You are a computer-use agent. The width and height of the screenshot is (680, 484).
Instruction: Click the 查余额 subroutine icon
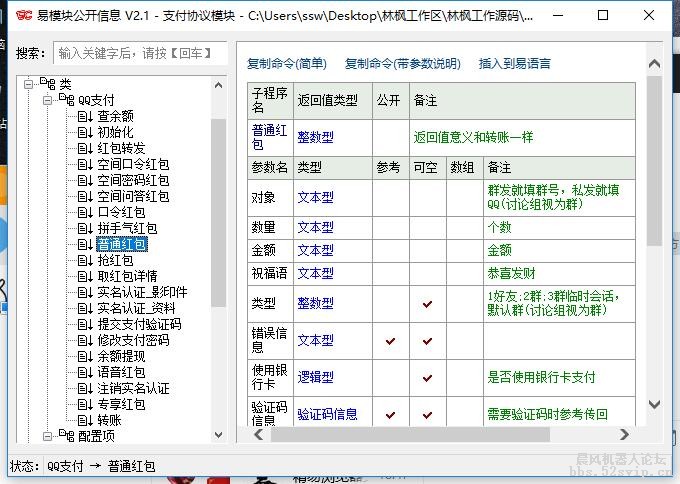point(85,116)
